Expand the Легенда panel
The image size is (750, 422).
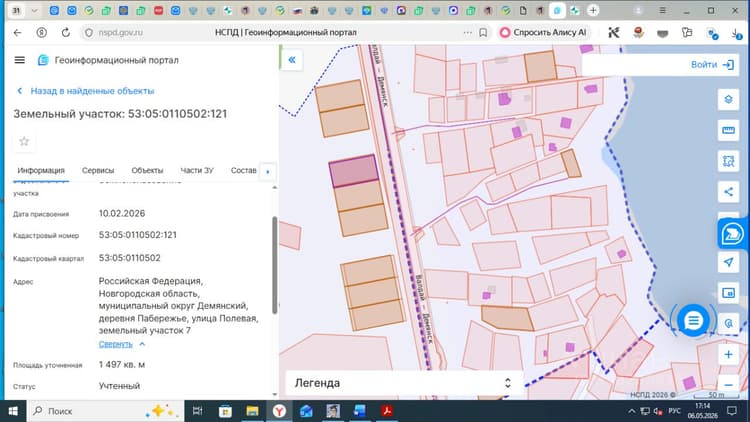tap(403, 383)
